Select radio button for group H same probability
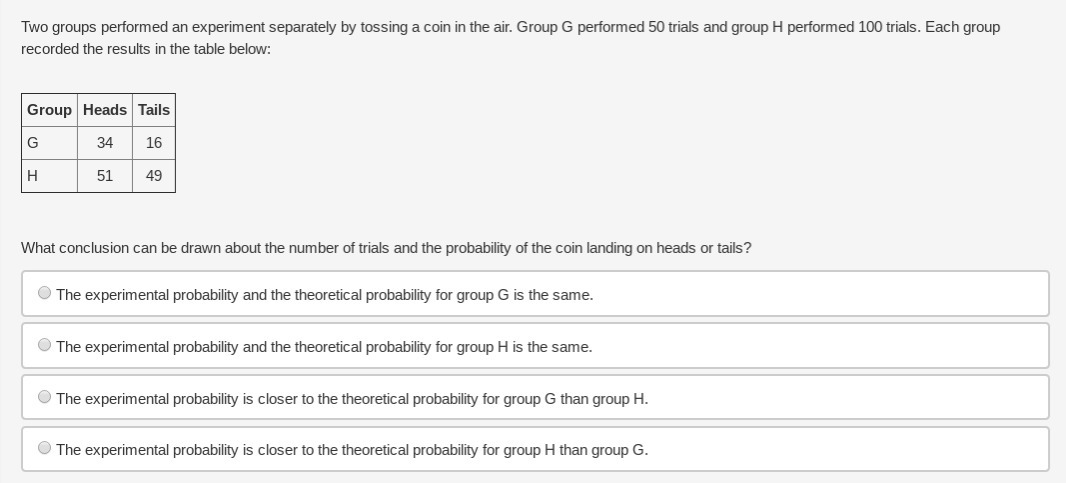The width and height of the screenshot is (1066, 483). tap(45, 346)
